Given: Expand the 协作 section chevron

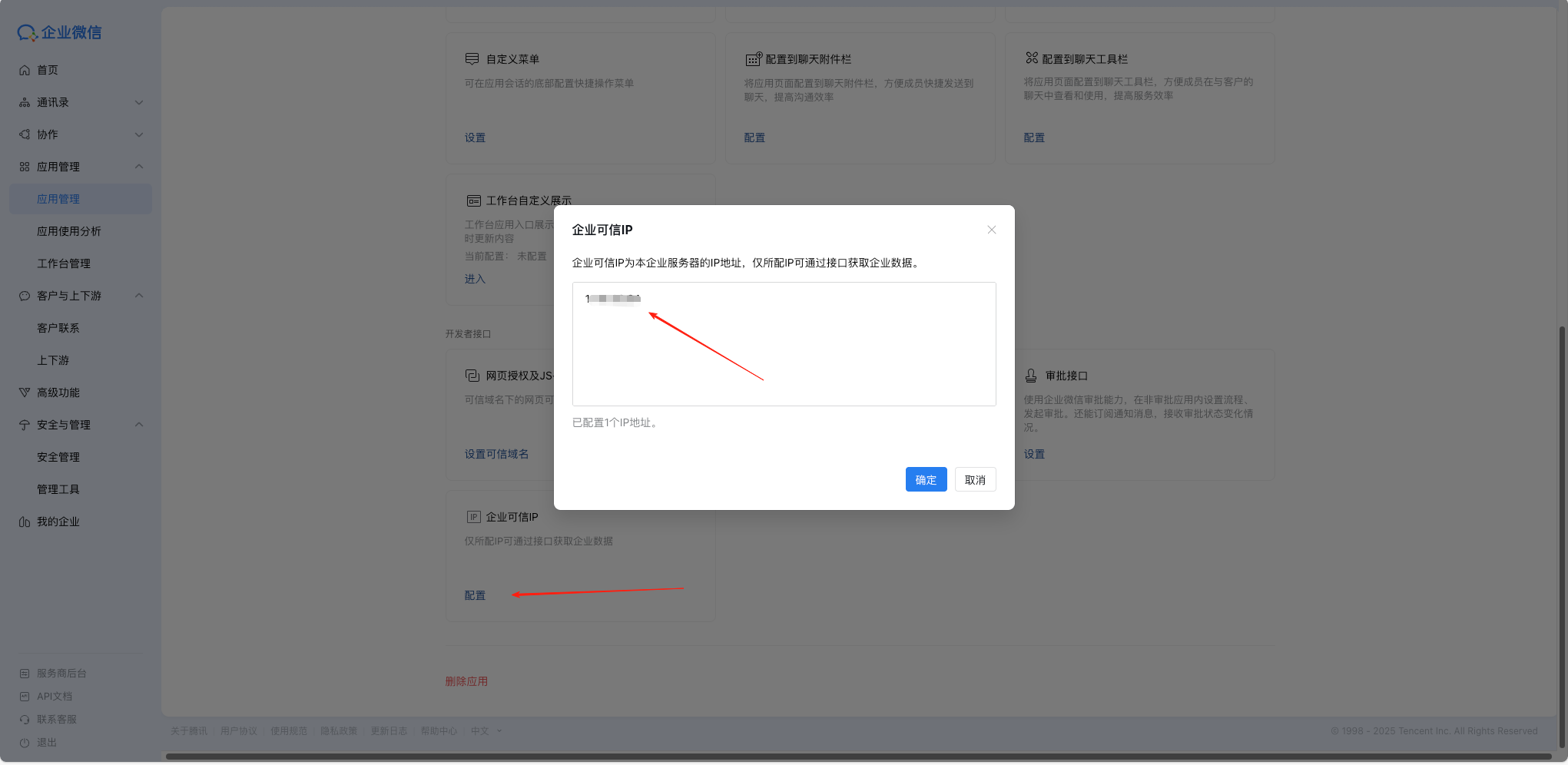Looking at the screenshot, I should (139, 134).
